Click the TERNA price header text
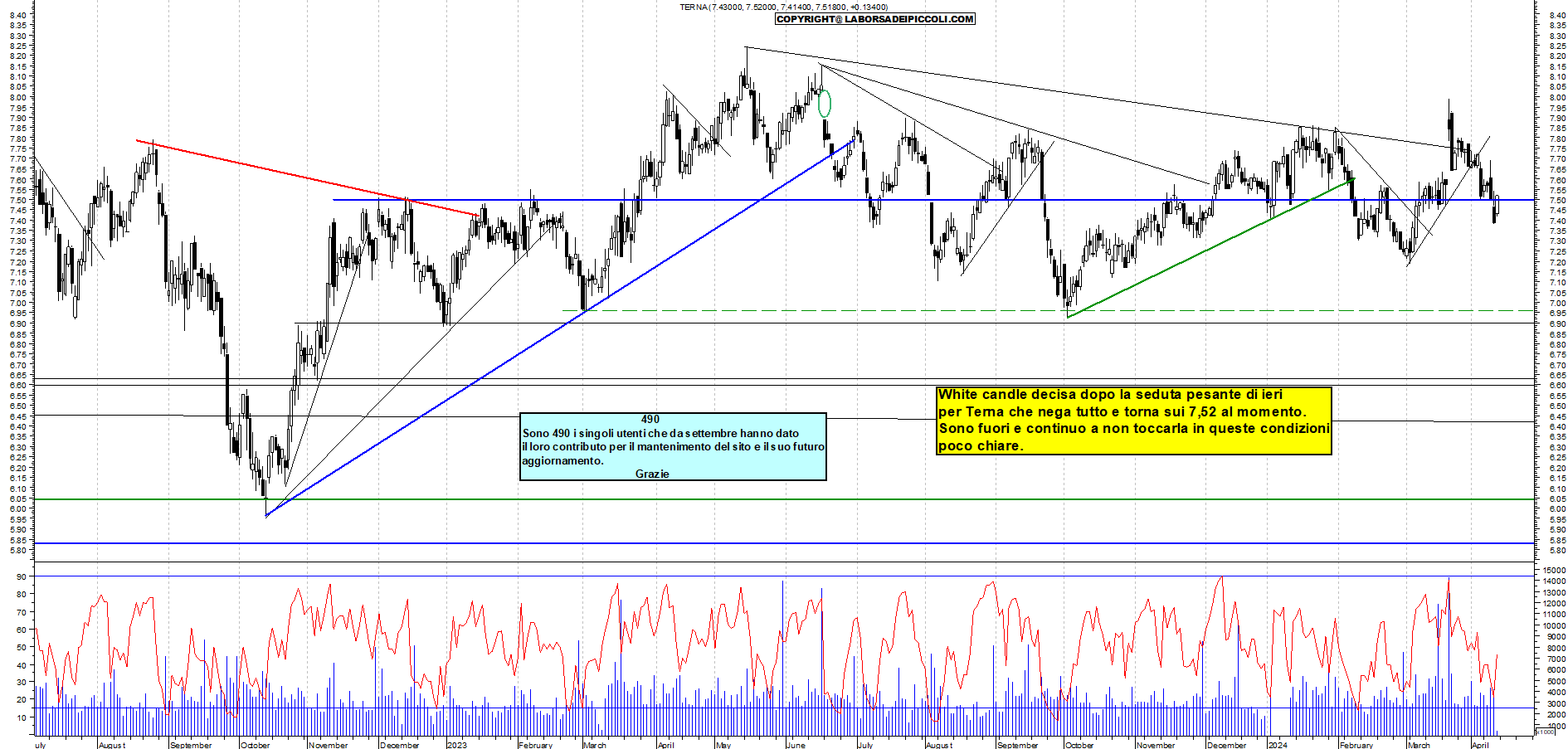 pos(783,7)
